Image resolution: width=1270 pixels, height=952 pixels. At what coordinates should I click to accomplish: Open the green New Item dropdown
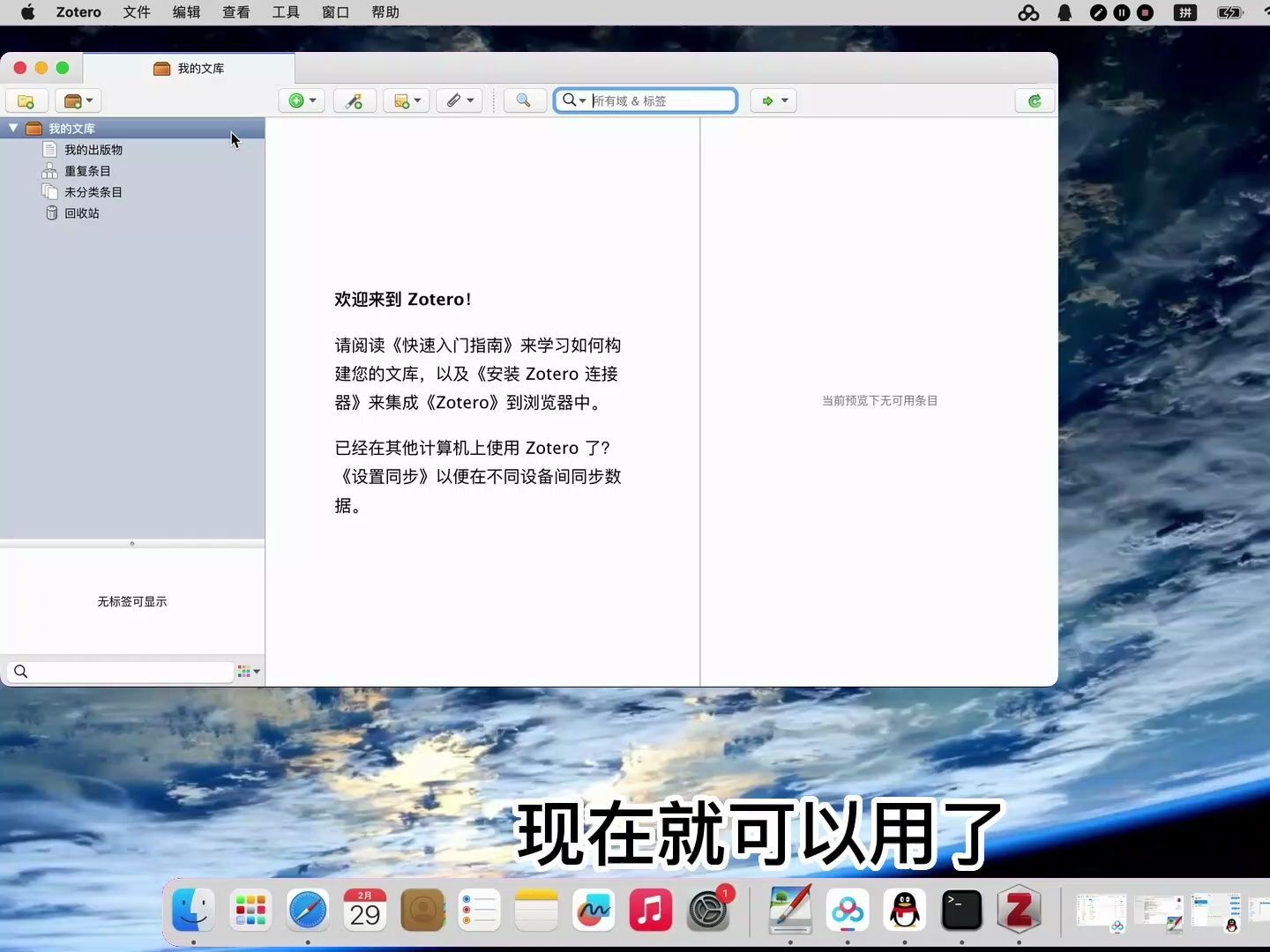[x=302, y=100]
